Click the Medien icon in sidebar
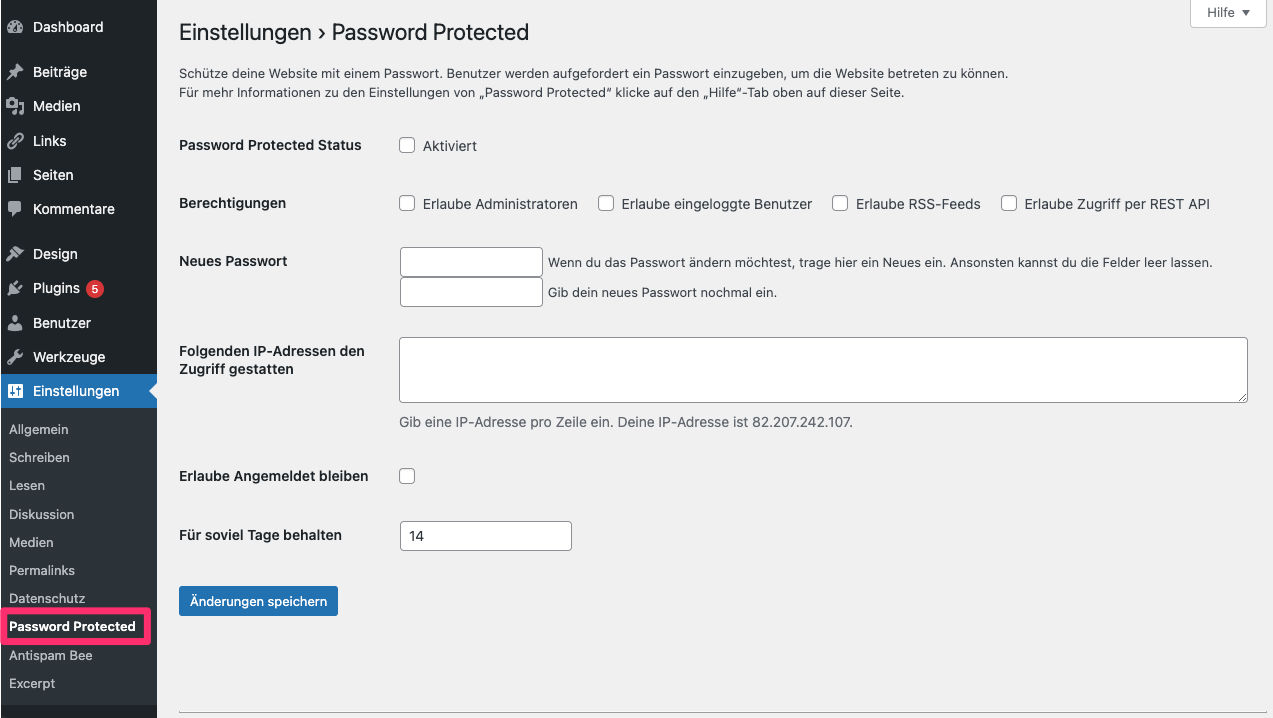Screen dimensions: 1273x718 point(15,106)
